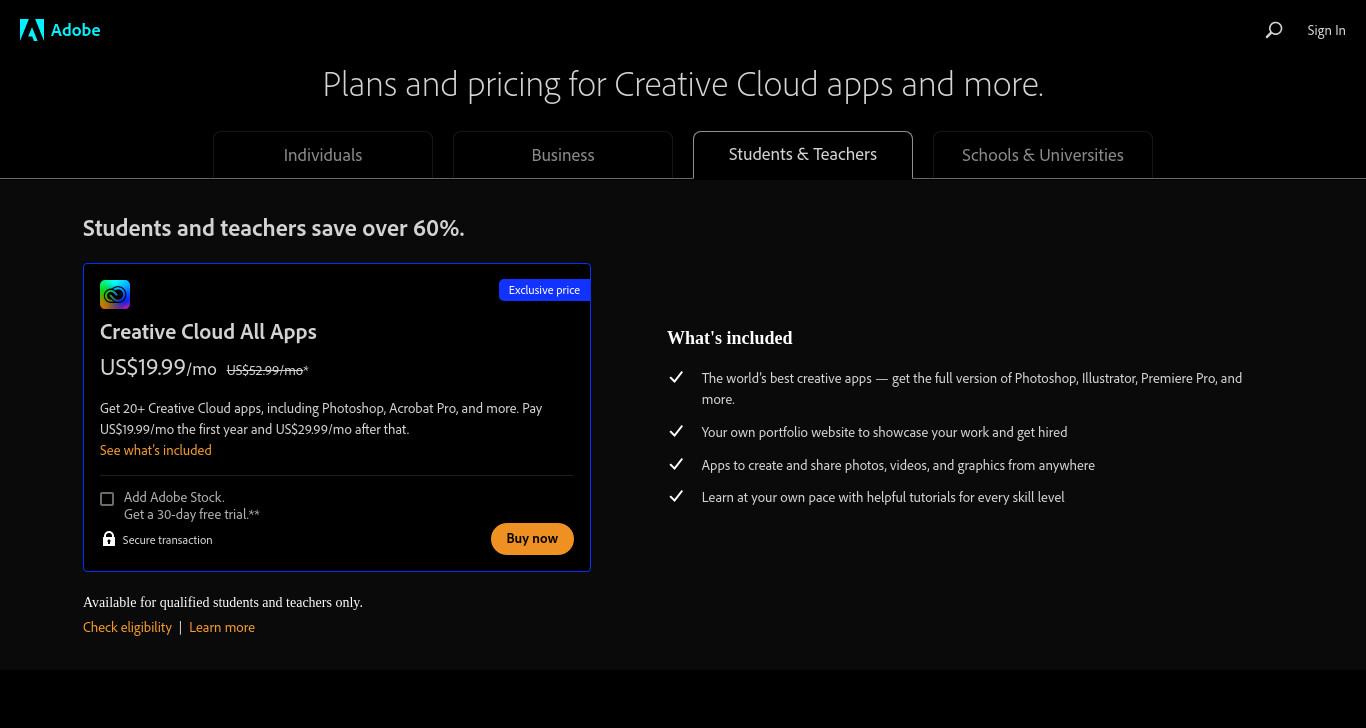The height and width of the screenshot is (728, 1366).
Task: Click the Adobe logo icon
Action: 32,30
